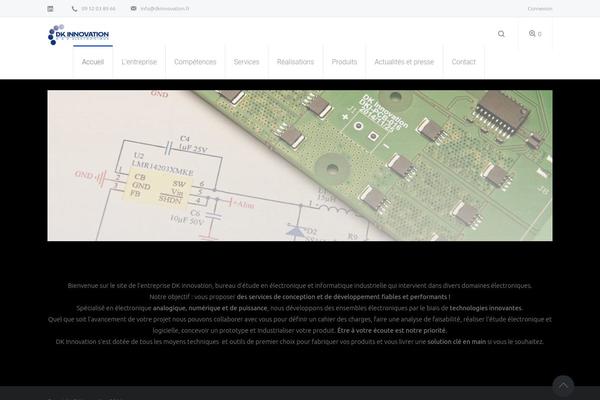The height and width of the screenshot is (400, 600).
Task: Click text 'des services de conception et de développement'
Action: click(309, 297)
